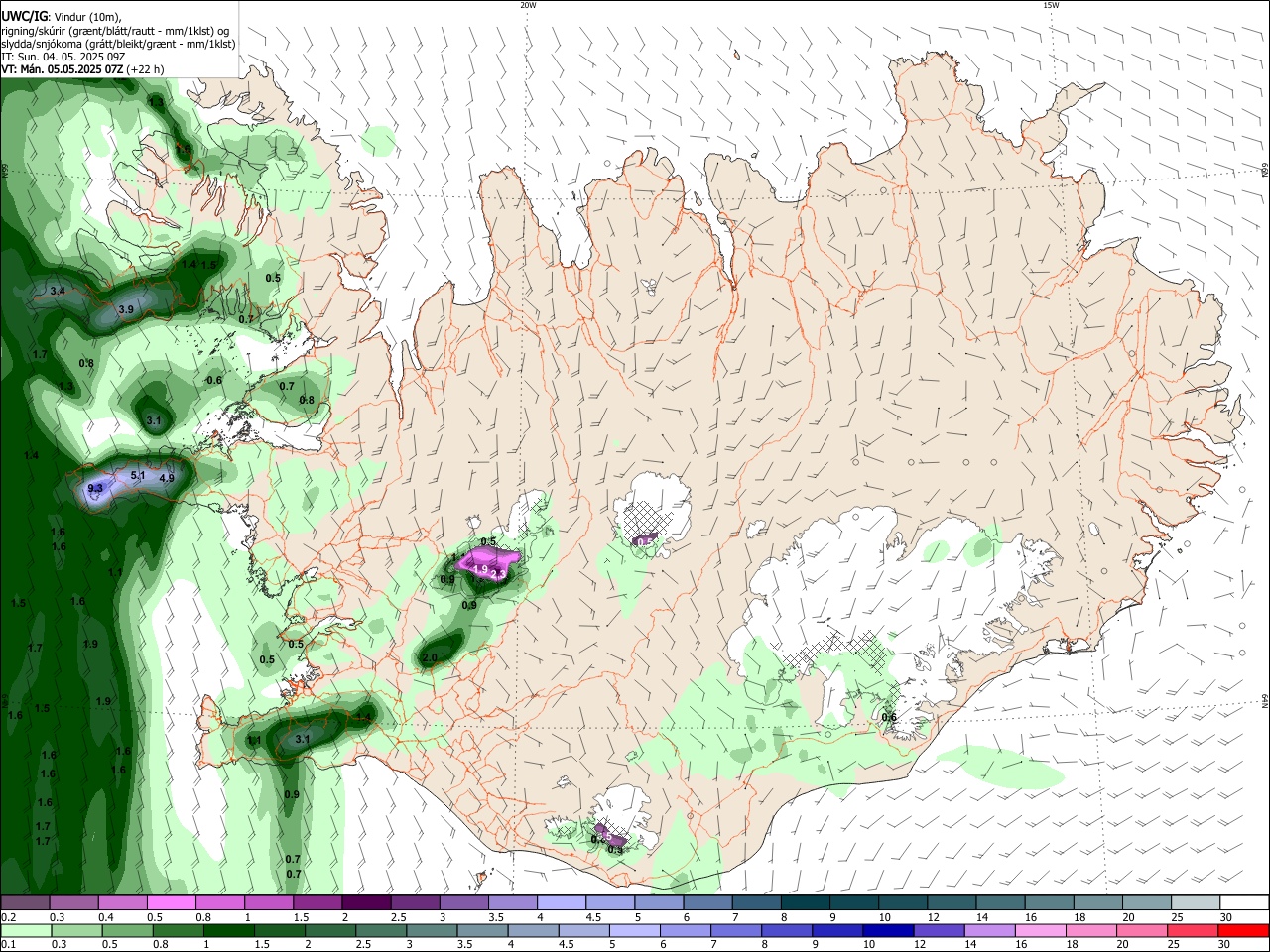Click the 2.0 precipitation value
The height and width of the screenshot is (952, 1270).
click(430, 657)
